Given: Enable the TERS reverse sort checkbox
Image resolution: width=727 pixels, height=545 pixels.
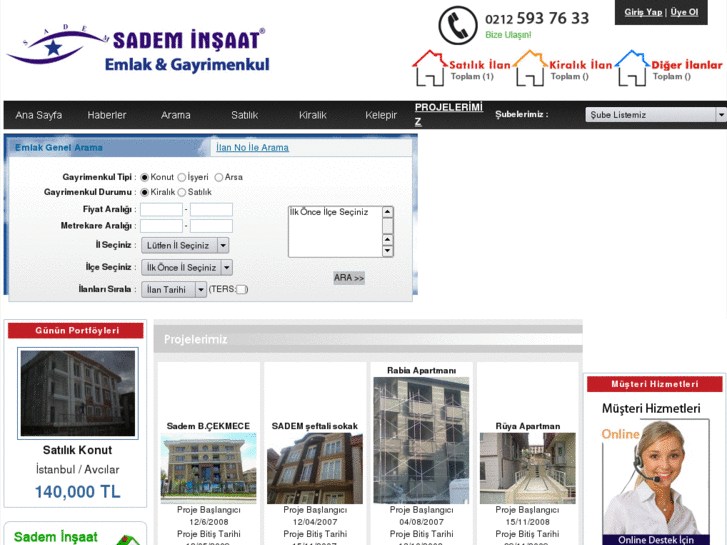Looking at the screenshot, I should pyautogui.click(x=241, y=289).
